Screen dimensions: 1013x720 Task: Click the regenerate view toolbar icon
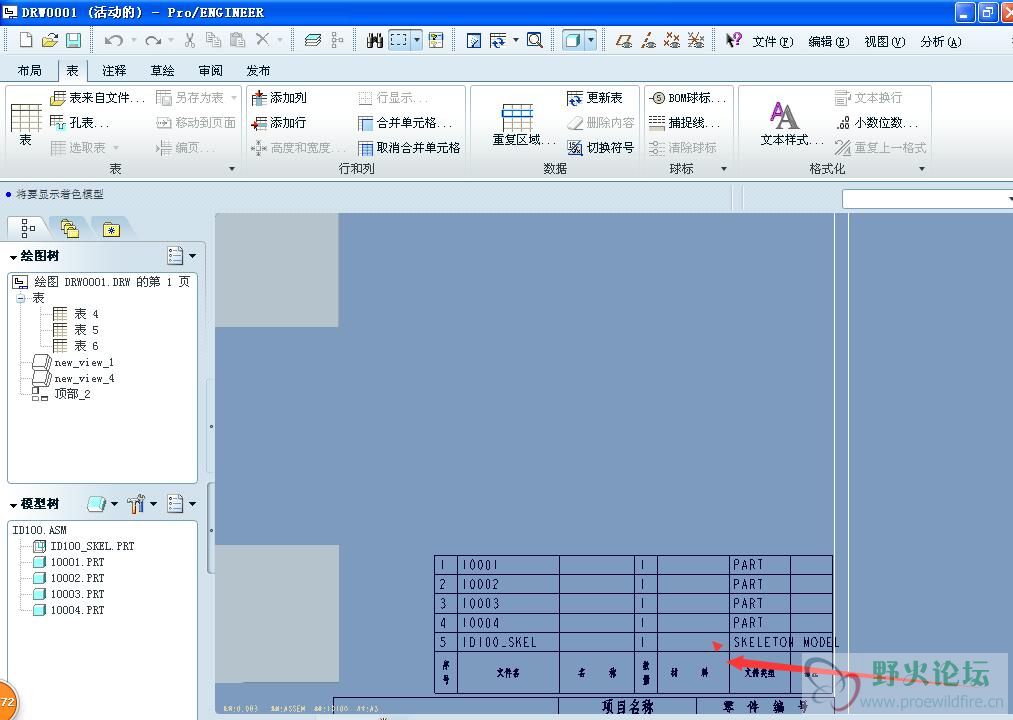click(x=497, y=41)
